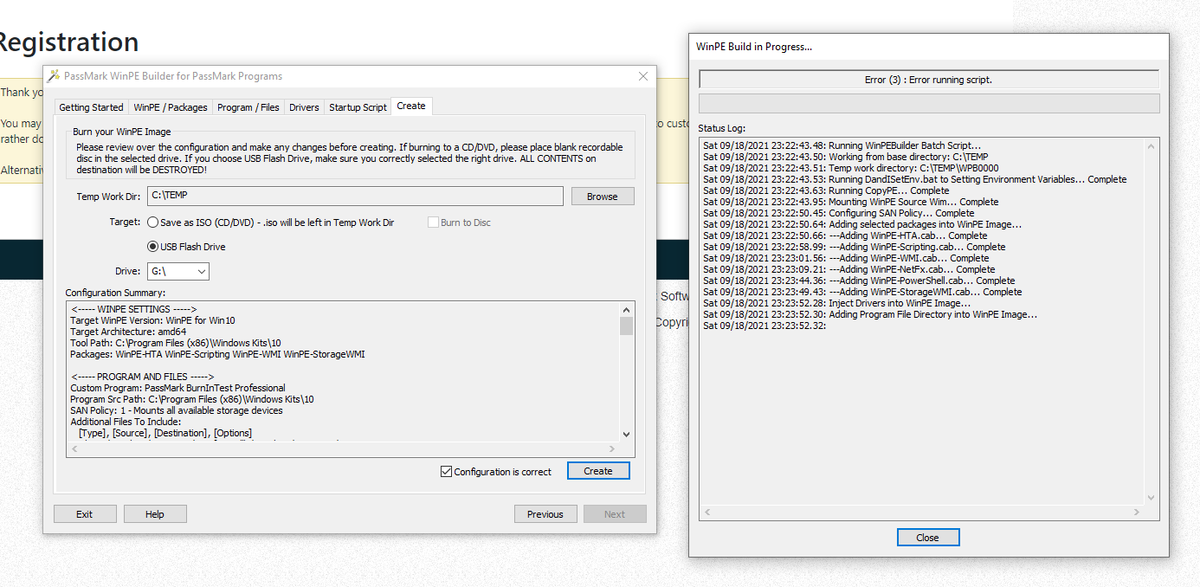Image resolution: width=1200 pixels, height=587 pixels.
Task: Click the empty secondary progress bar
Action: pos(928,103)
